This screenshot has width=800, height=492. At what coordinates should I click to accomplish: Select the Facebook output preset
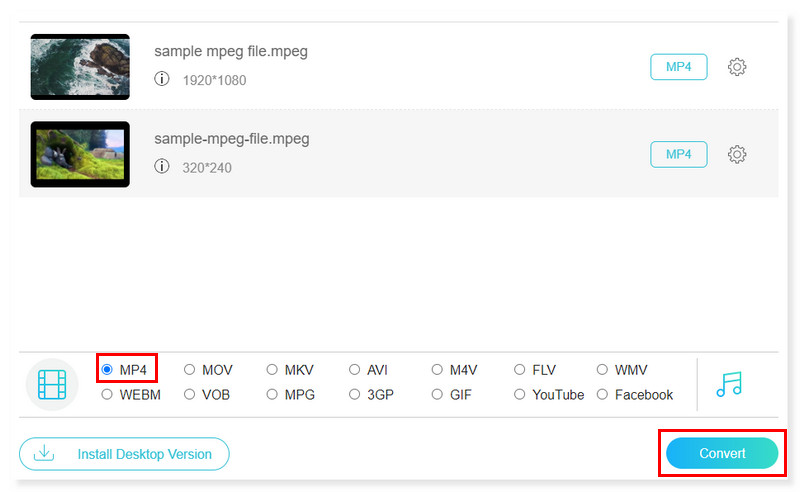click(x=602, y=395)
